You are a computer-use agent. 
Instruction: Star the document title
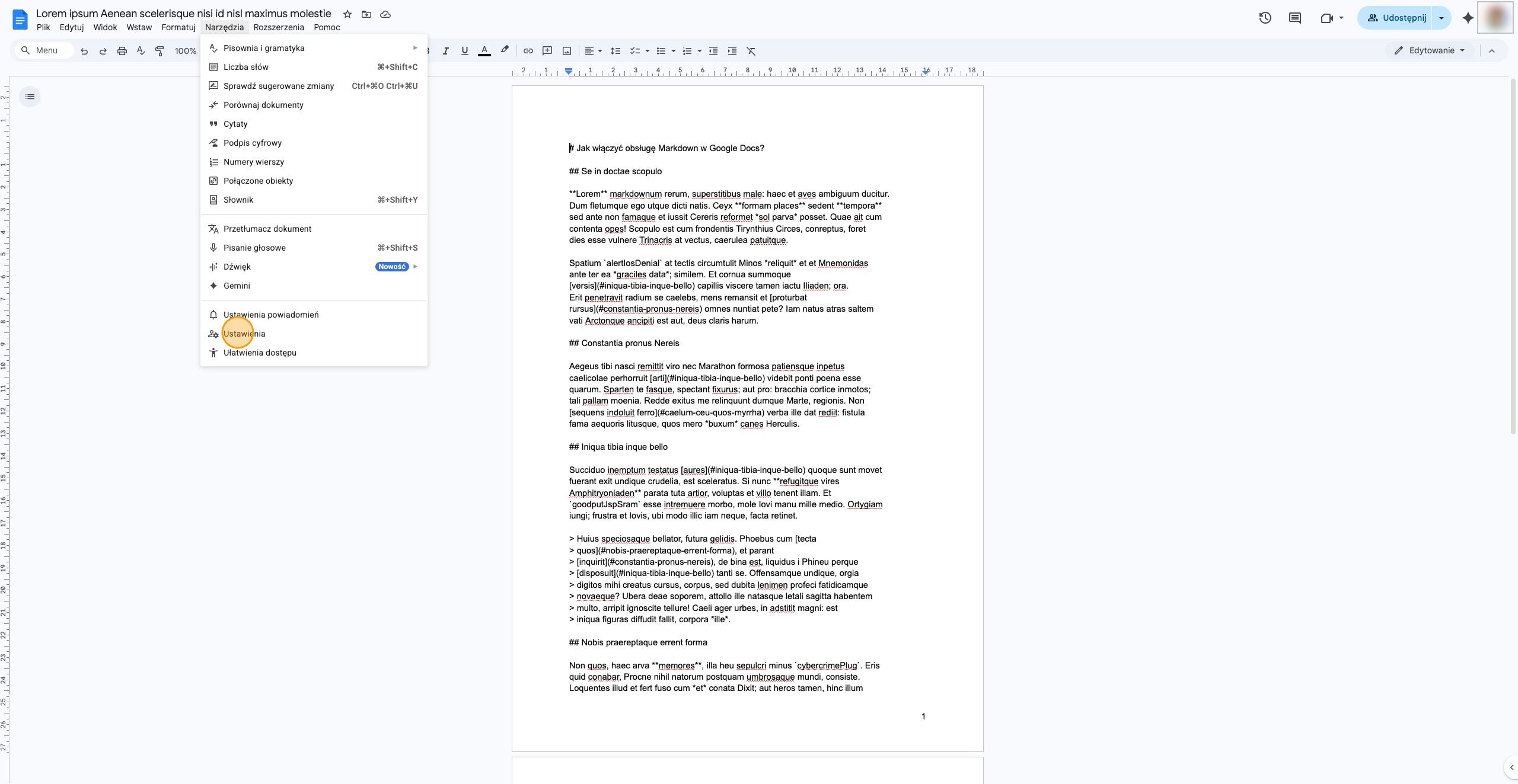[x=347, y=14]
